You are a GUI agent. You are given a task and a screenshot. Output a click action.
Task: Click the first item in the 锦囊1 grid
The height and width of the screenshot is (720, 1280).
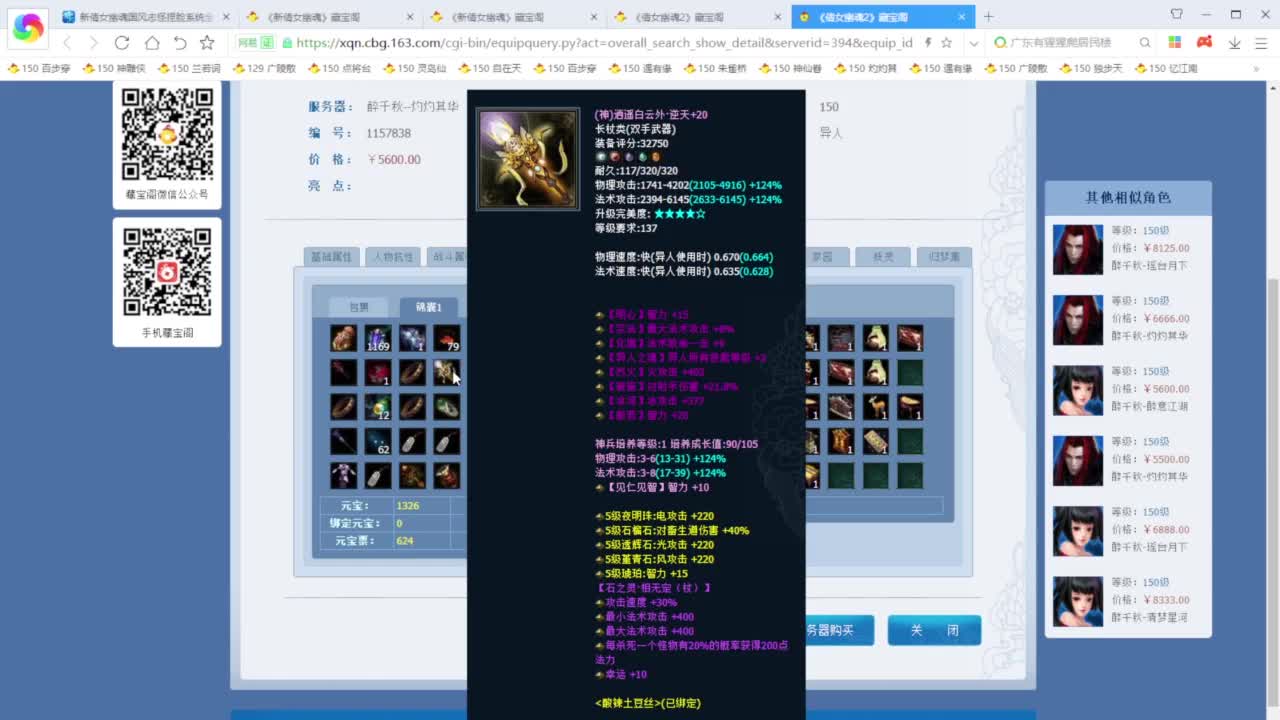point(343,338)
